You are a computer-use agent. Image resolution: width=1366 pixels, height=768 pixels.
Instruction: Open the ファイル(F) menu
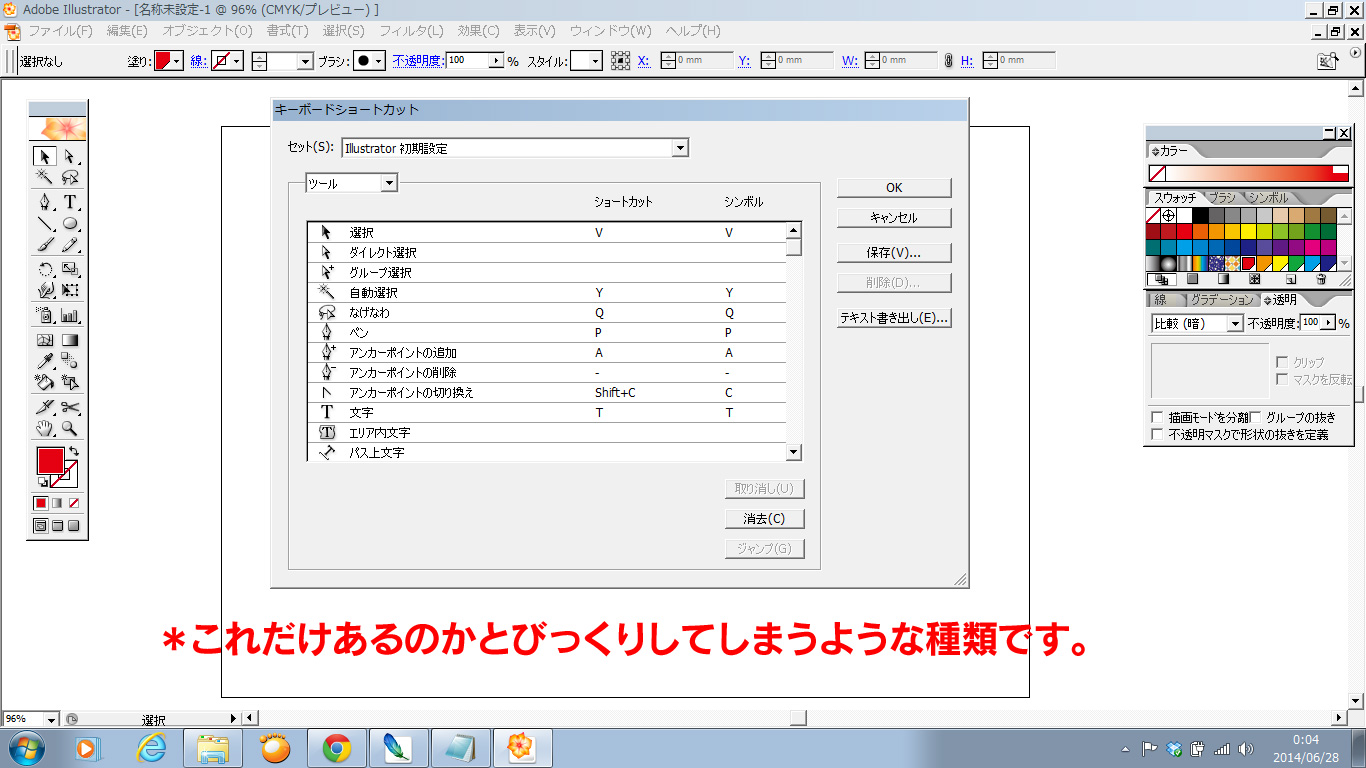(x=60, y=31)
